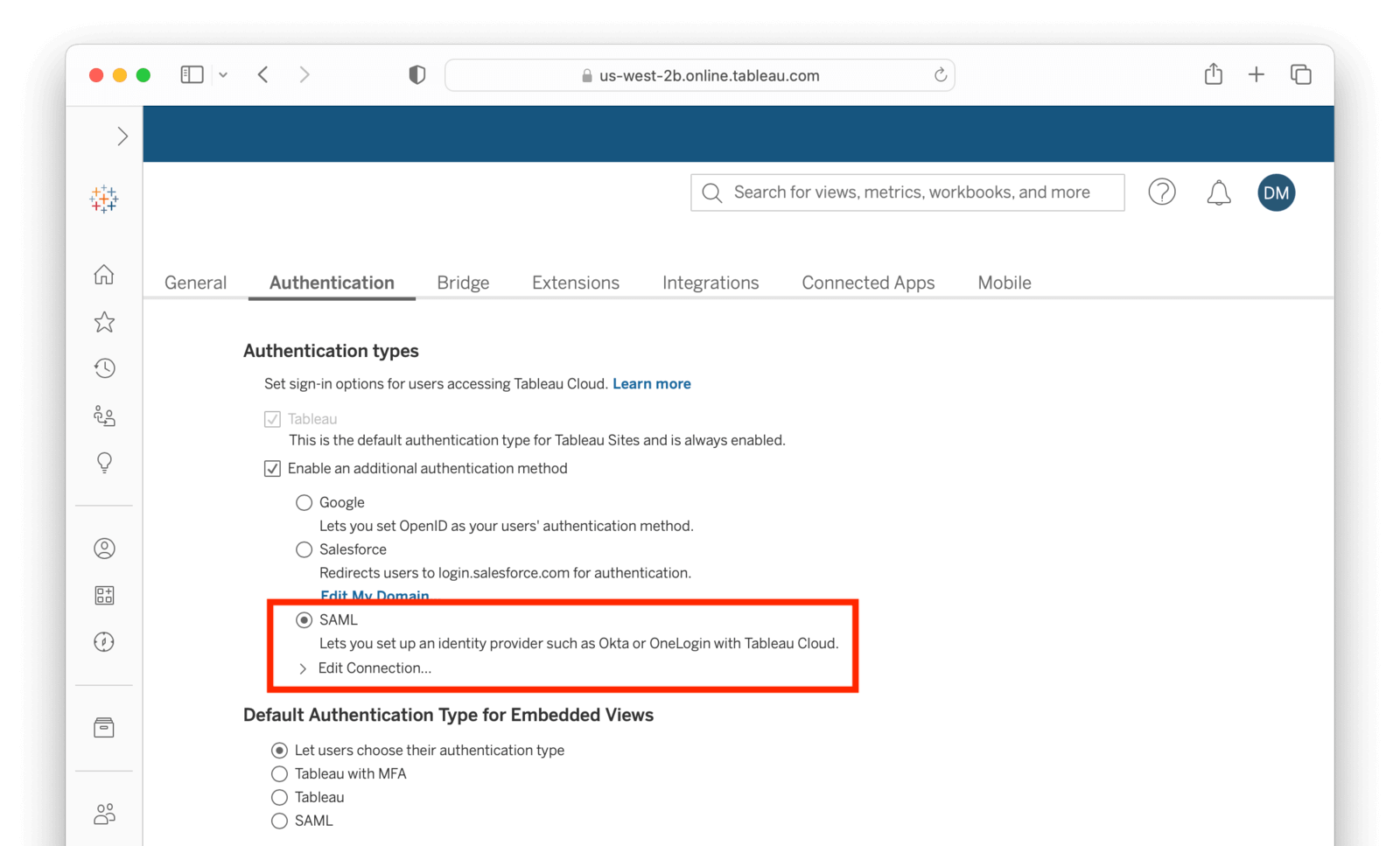Screen dimensions: 1400x846
Task: Open DM user account menu
Action: 1277,192
